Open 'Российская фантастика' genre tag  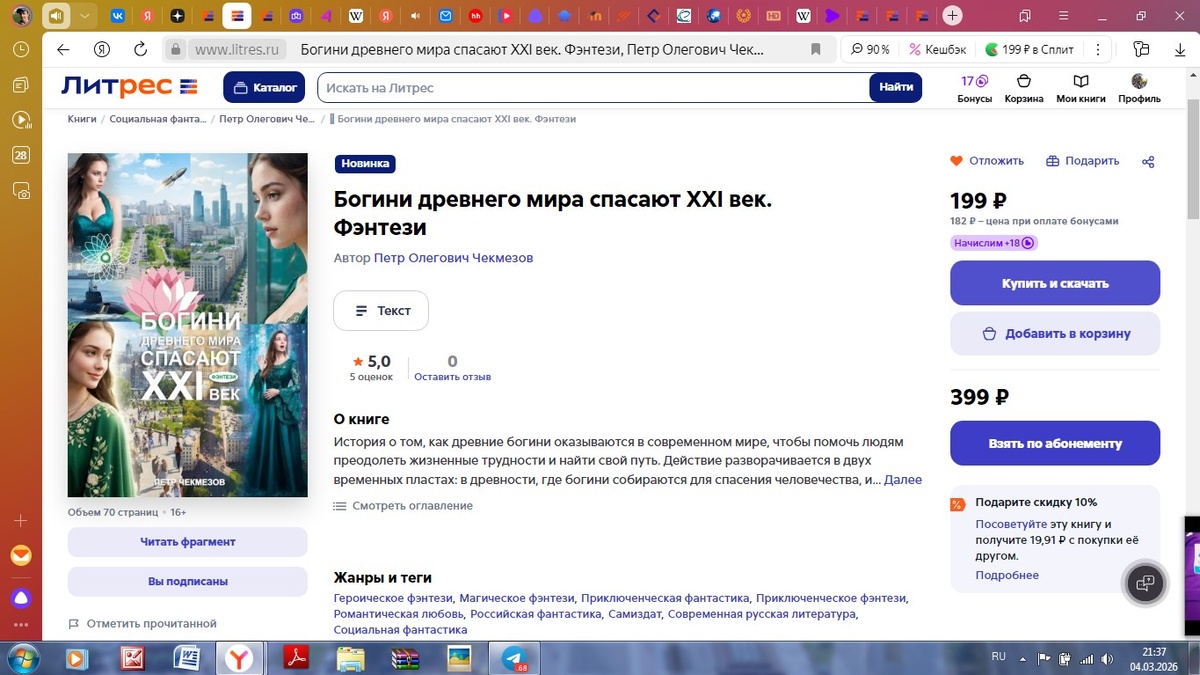click(536, 614)
